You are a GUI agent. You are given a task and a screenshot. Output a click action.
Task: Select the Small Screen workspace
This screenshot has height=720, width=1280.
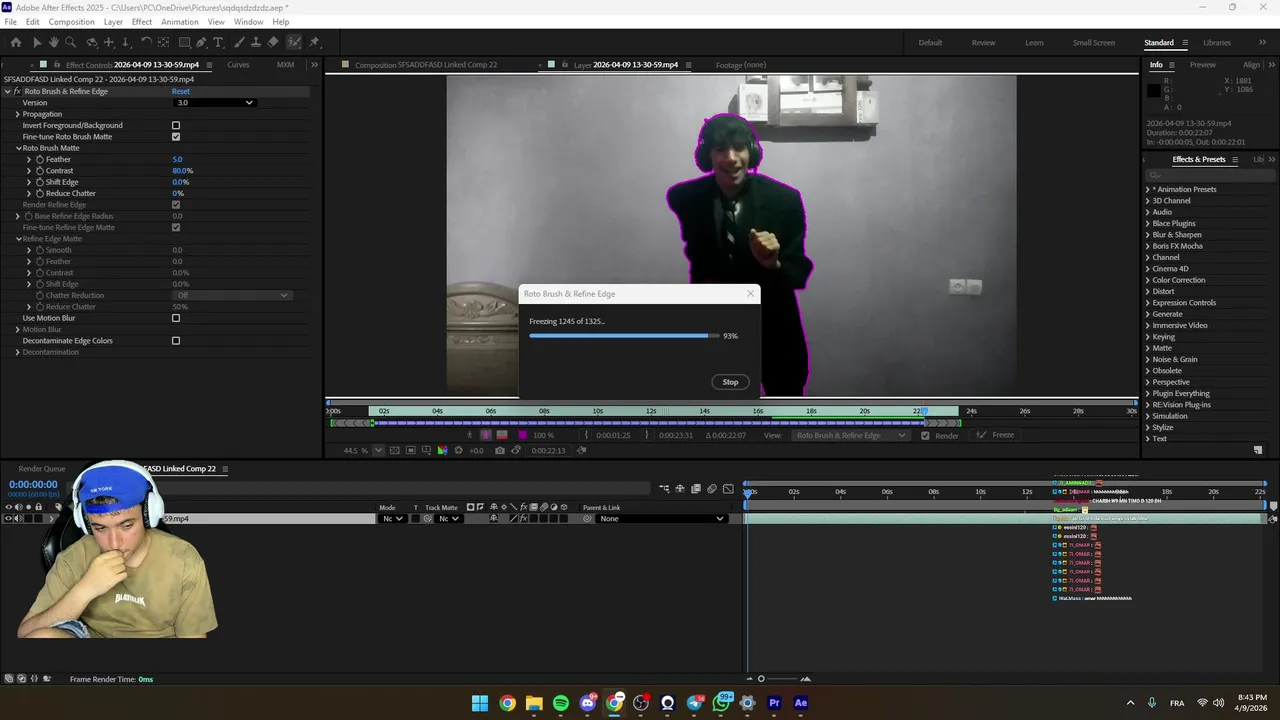(x=1094, y=43)
